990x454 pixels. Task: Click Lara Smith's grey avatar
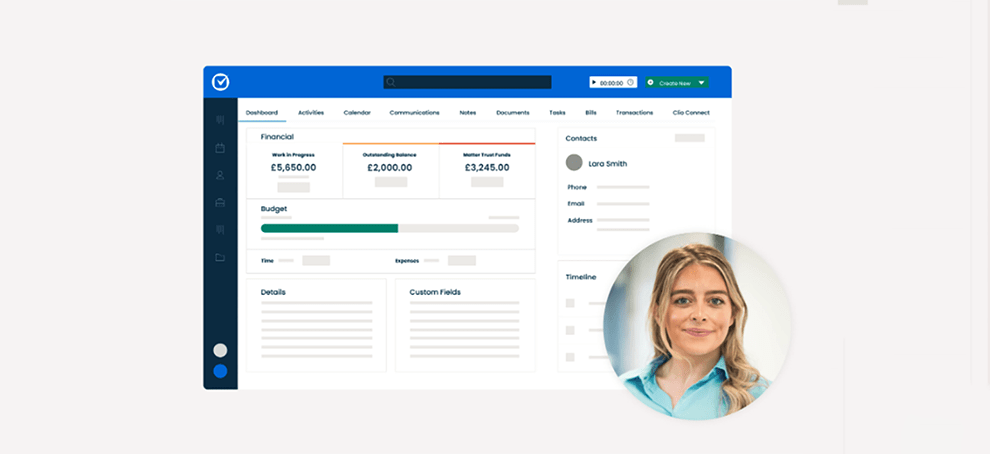(x=574, y=163)
